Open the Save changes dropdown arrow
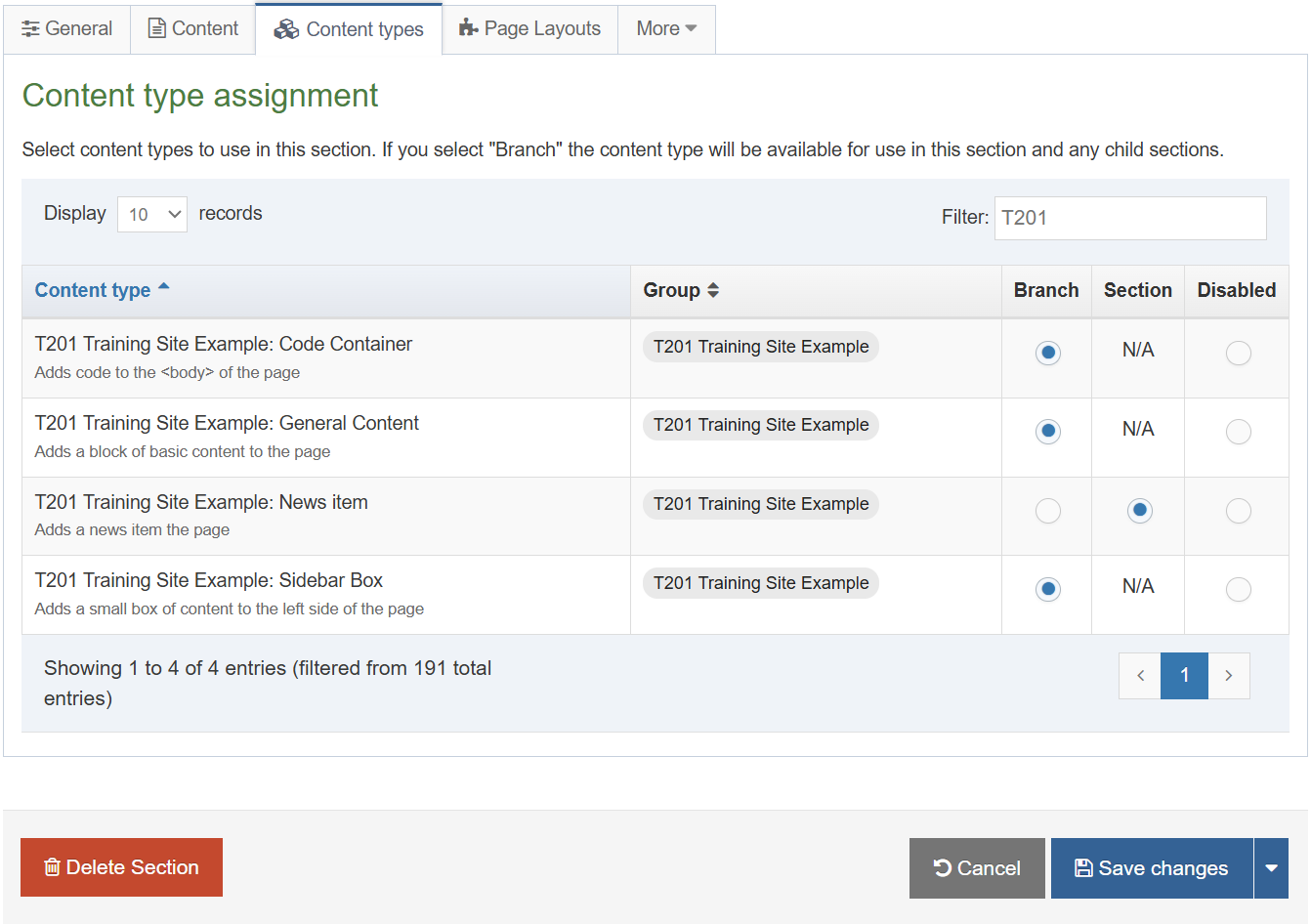Viewport: 1311px width, 924px height. 1272,867
